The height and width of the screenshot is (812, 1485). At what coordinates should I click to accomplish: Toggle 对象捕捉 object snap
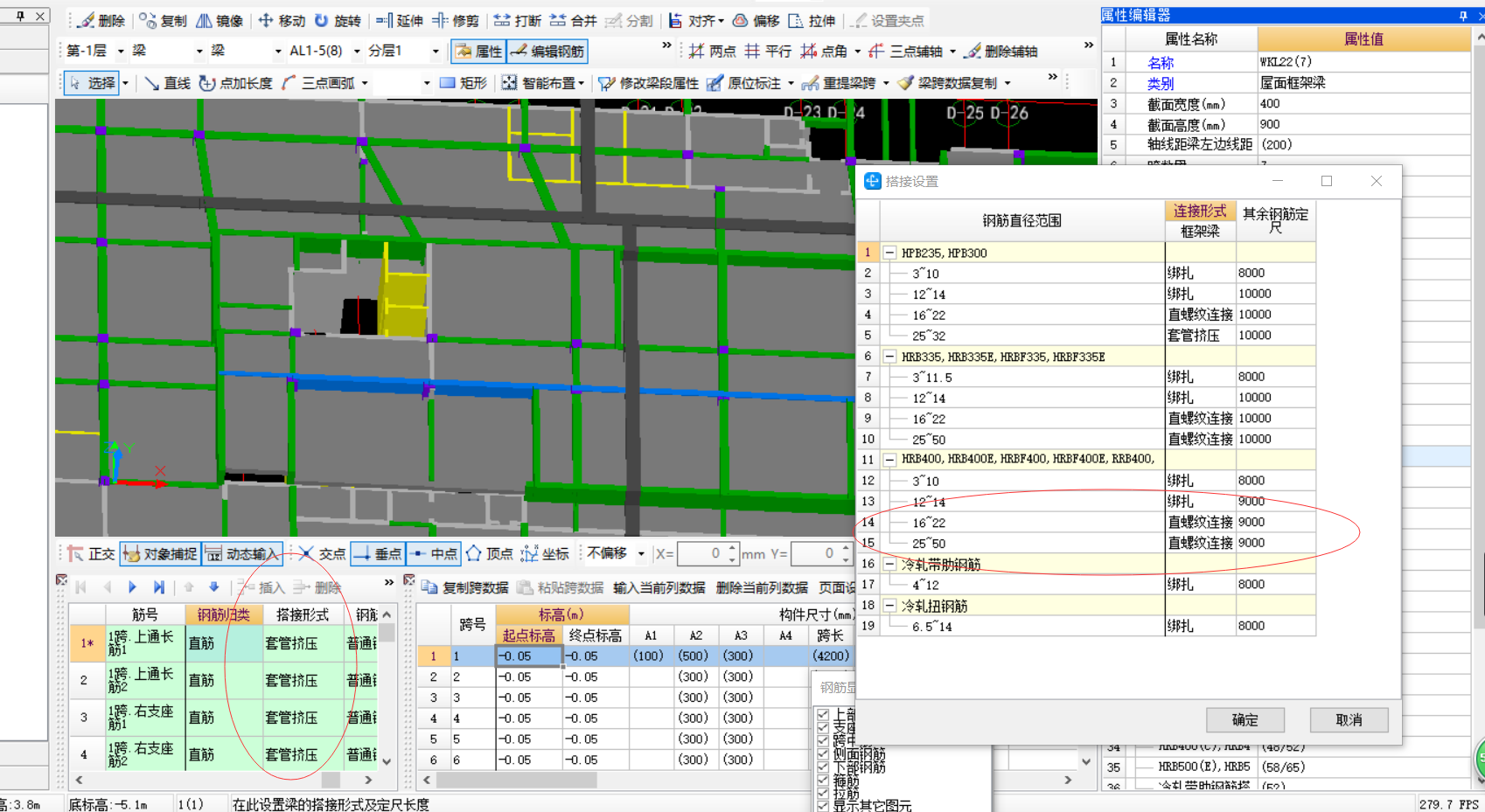tap(160, 553)
